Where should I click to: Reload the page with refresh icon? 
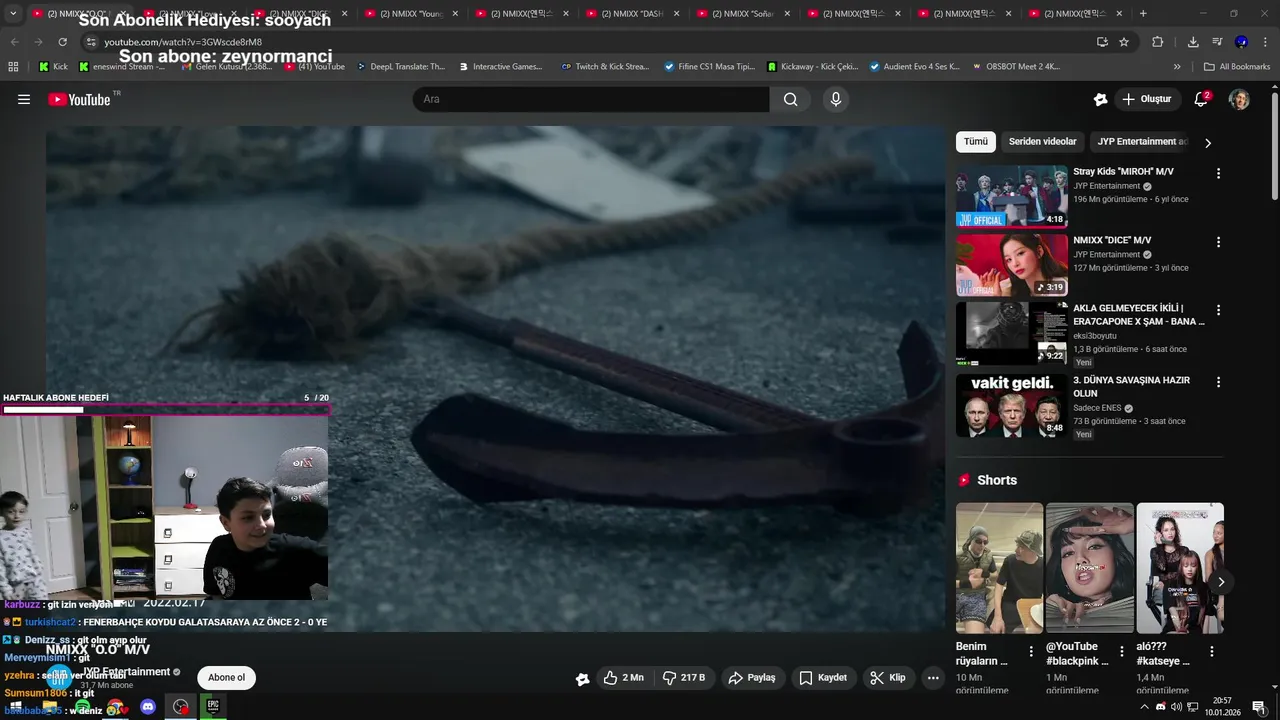tap(62, 42)
